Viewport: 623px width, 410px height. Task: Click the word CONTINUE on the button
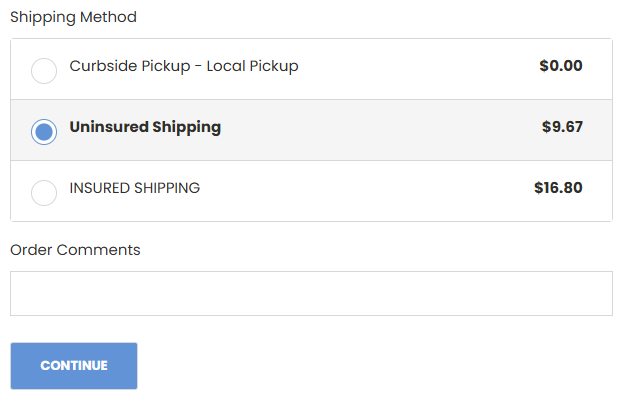(x=74, y=366)
